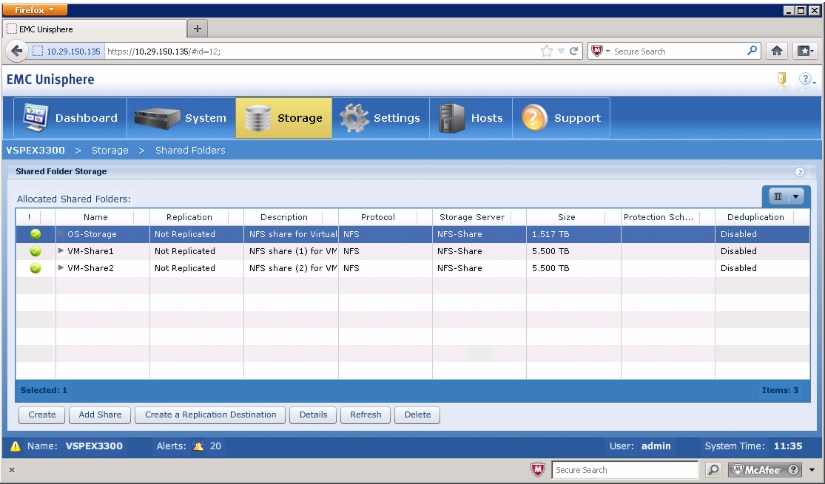The width and height of the screenshot is (825, 484).
Task: Sort by the Protocol column header
Action: 378,217
